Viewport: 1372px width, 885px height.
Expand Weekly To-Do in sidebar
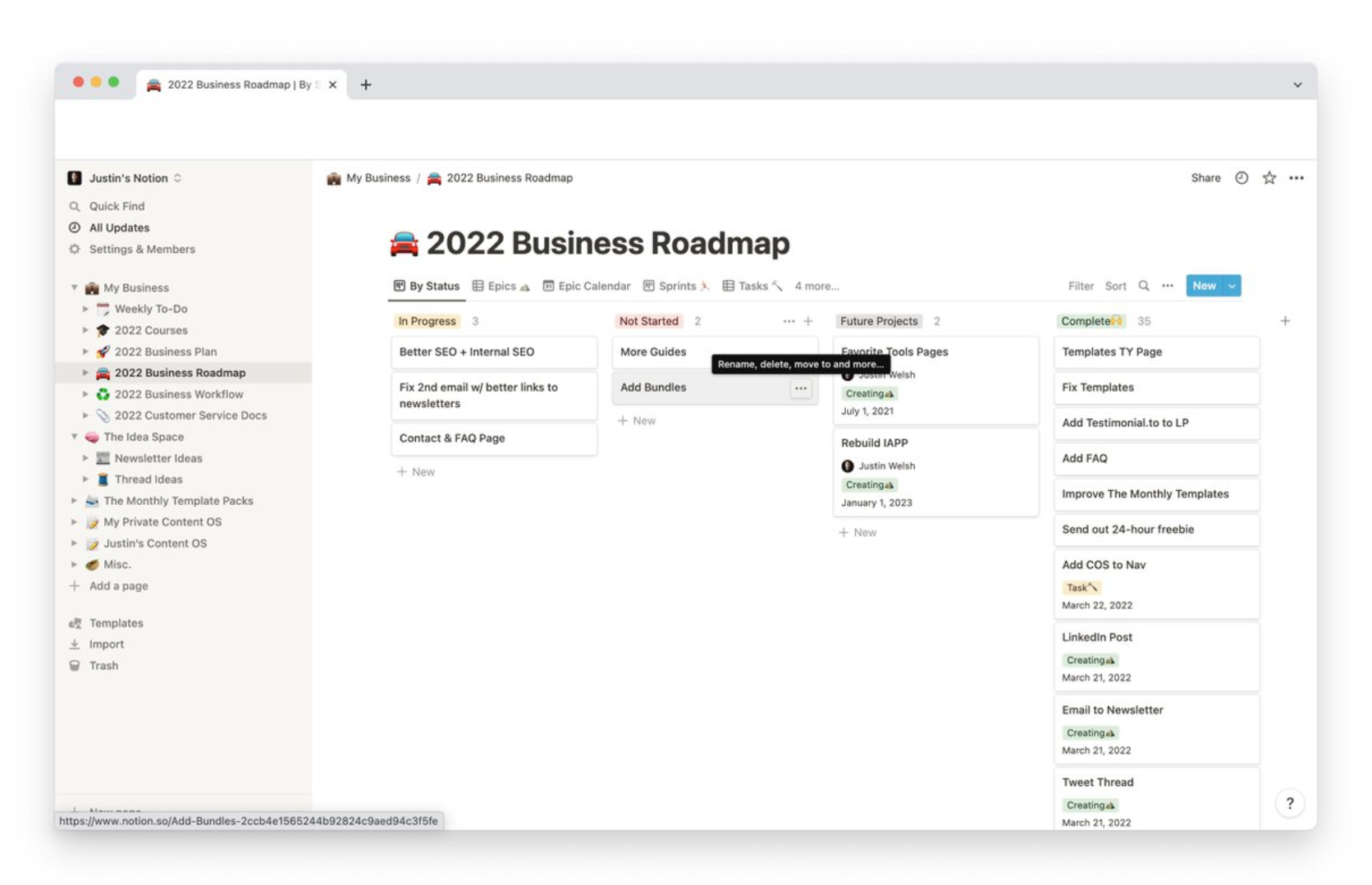[85, 309]
